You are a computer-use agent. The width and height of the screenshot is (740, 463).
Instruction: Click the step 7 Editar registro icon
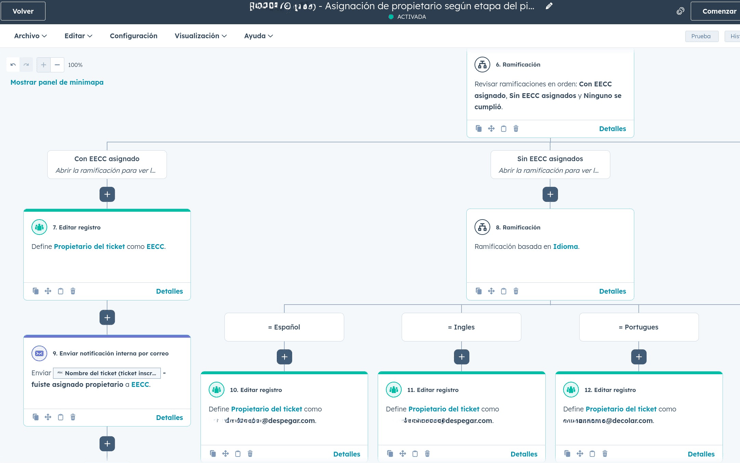(39, 227)
